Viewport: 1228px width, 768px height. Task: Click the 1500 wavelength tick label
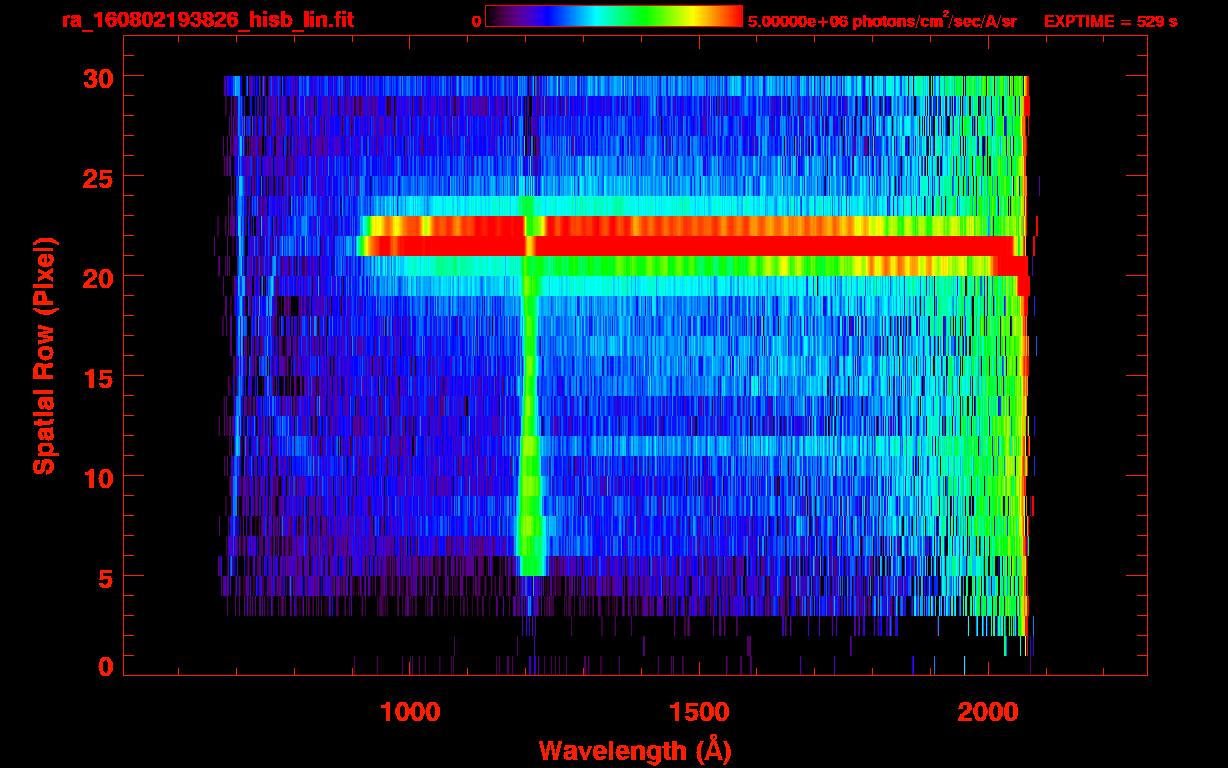(x=698, y=711)
